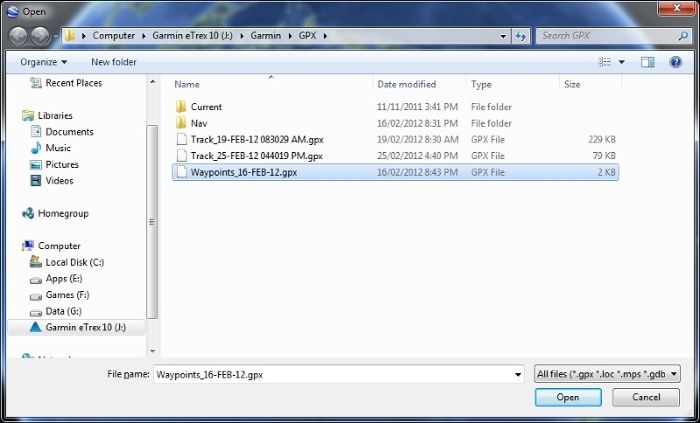Expand the view options dropdown arrow
Image resolution: width=700 pixels, height=423 pixels.
pos(621,62)
